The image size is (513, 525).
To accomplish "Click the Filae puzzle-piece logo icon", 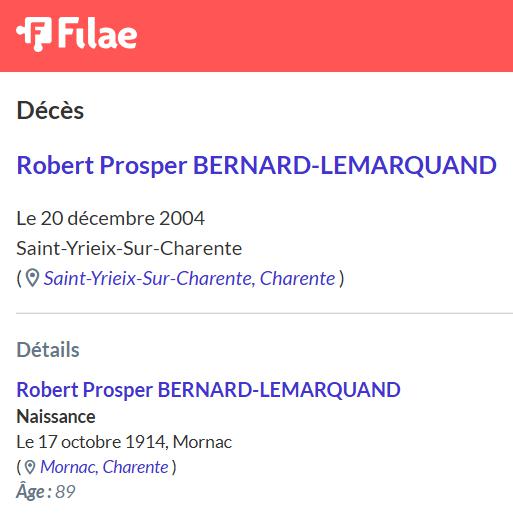I will click(34, 34).
